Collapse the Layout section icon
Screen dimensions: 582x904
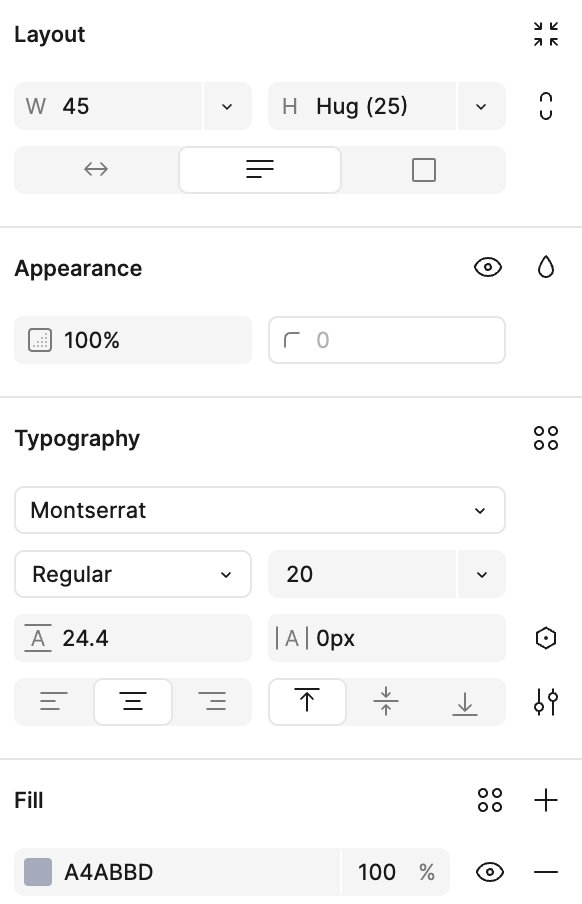[x=546, y=34]
